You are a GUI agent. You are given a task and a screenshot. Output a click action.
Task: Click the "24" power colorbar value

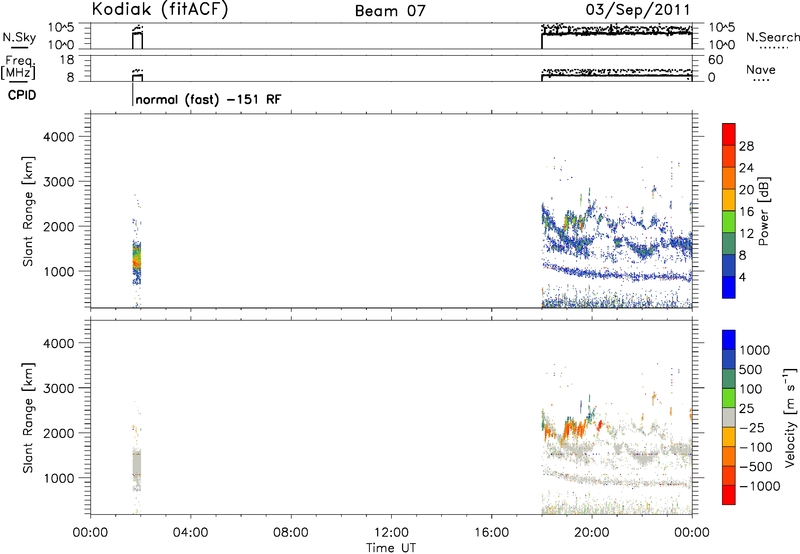click(746, 168)
